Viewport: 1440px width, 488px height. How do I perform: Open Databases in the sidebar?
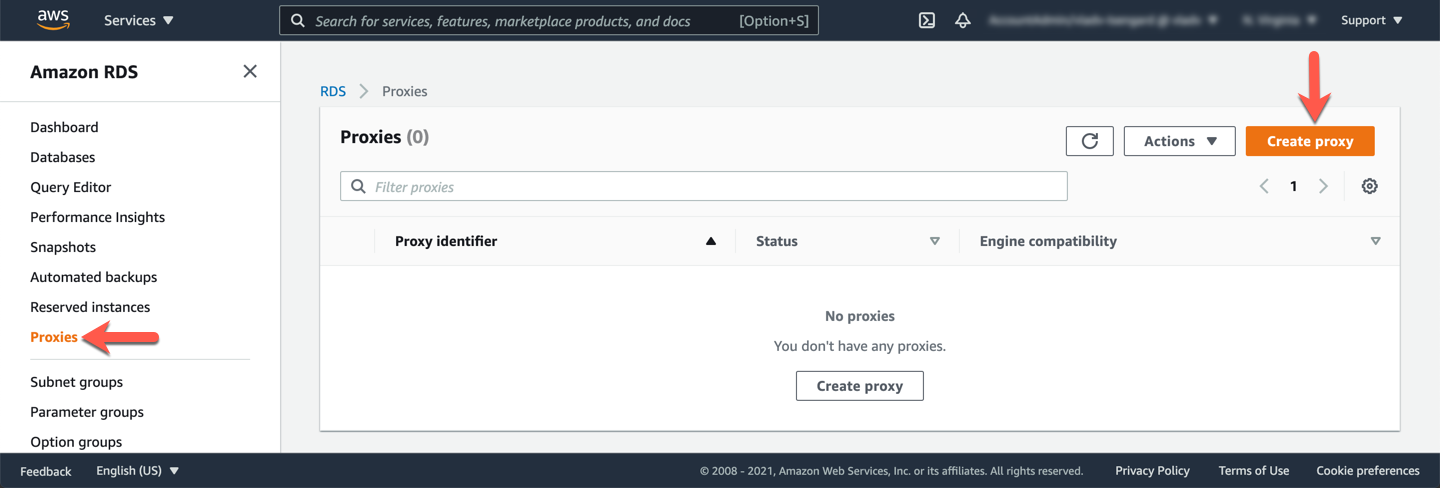coord(63,157)
